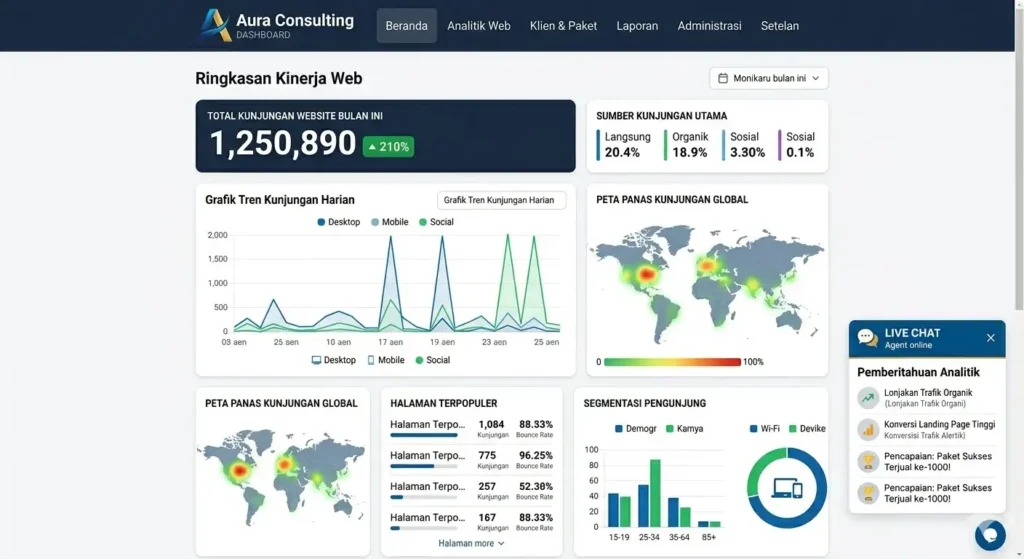
Task: Click the first Pencapaian trophy icon
Action: pos(868,461)
